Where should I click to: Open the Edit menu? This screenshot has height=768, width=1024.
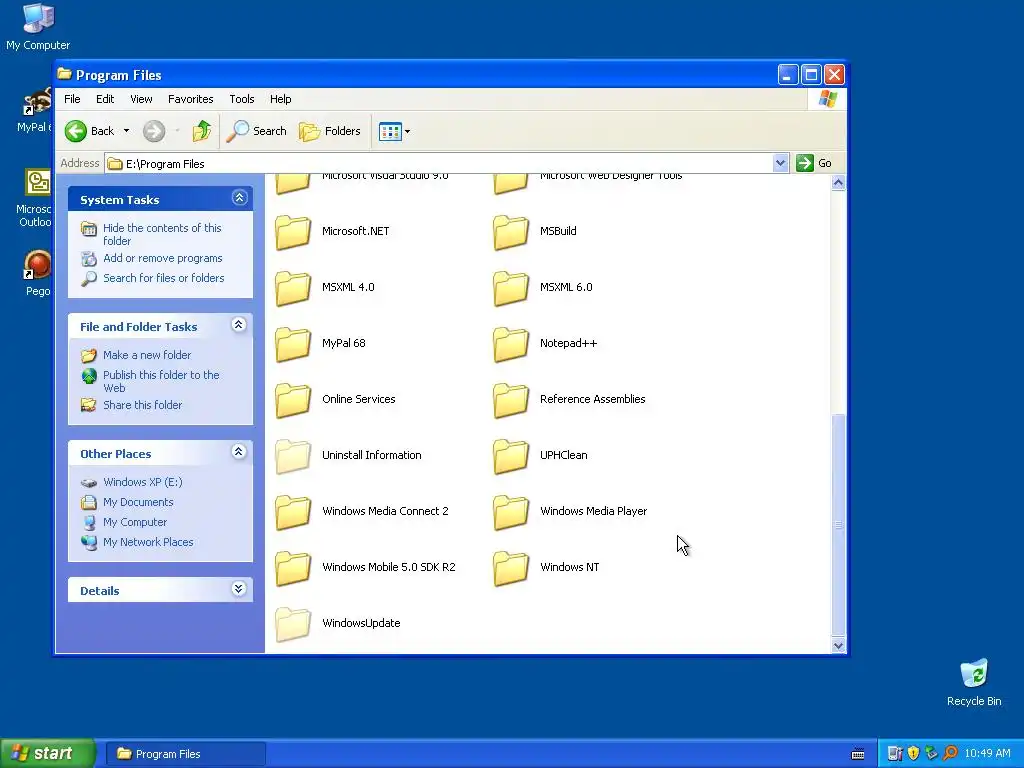click(105, 99)
